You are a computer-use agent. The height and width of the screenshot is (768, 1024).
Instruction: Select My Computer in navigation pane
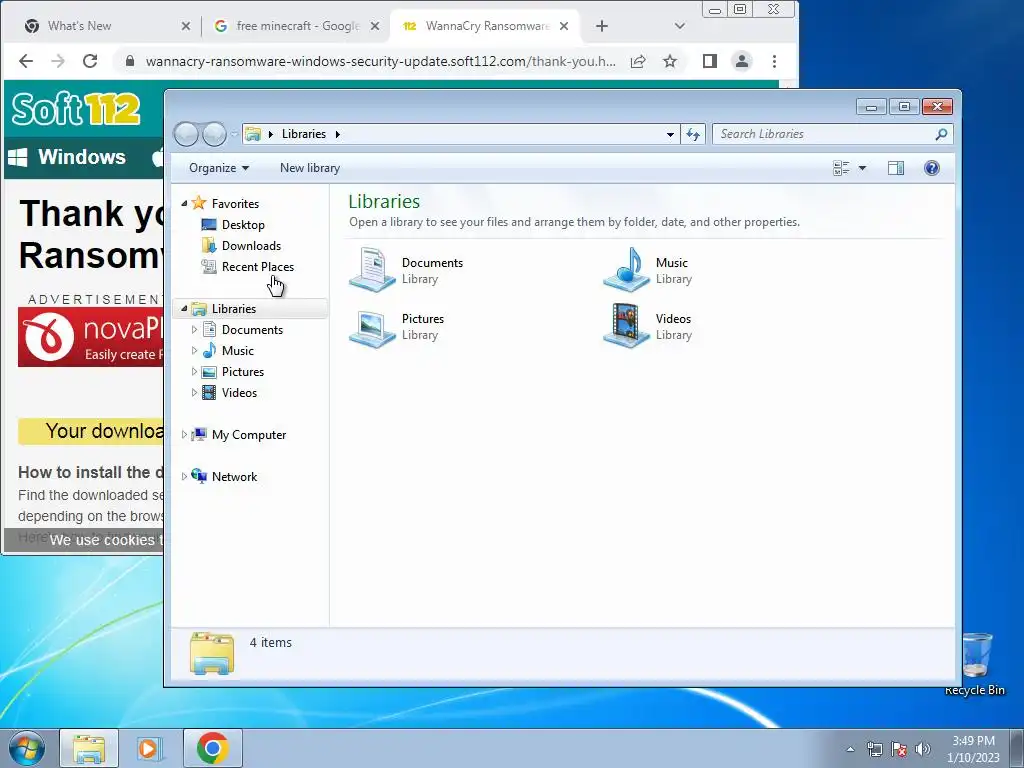pos(248,435)
